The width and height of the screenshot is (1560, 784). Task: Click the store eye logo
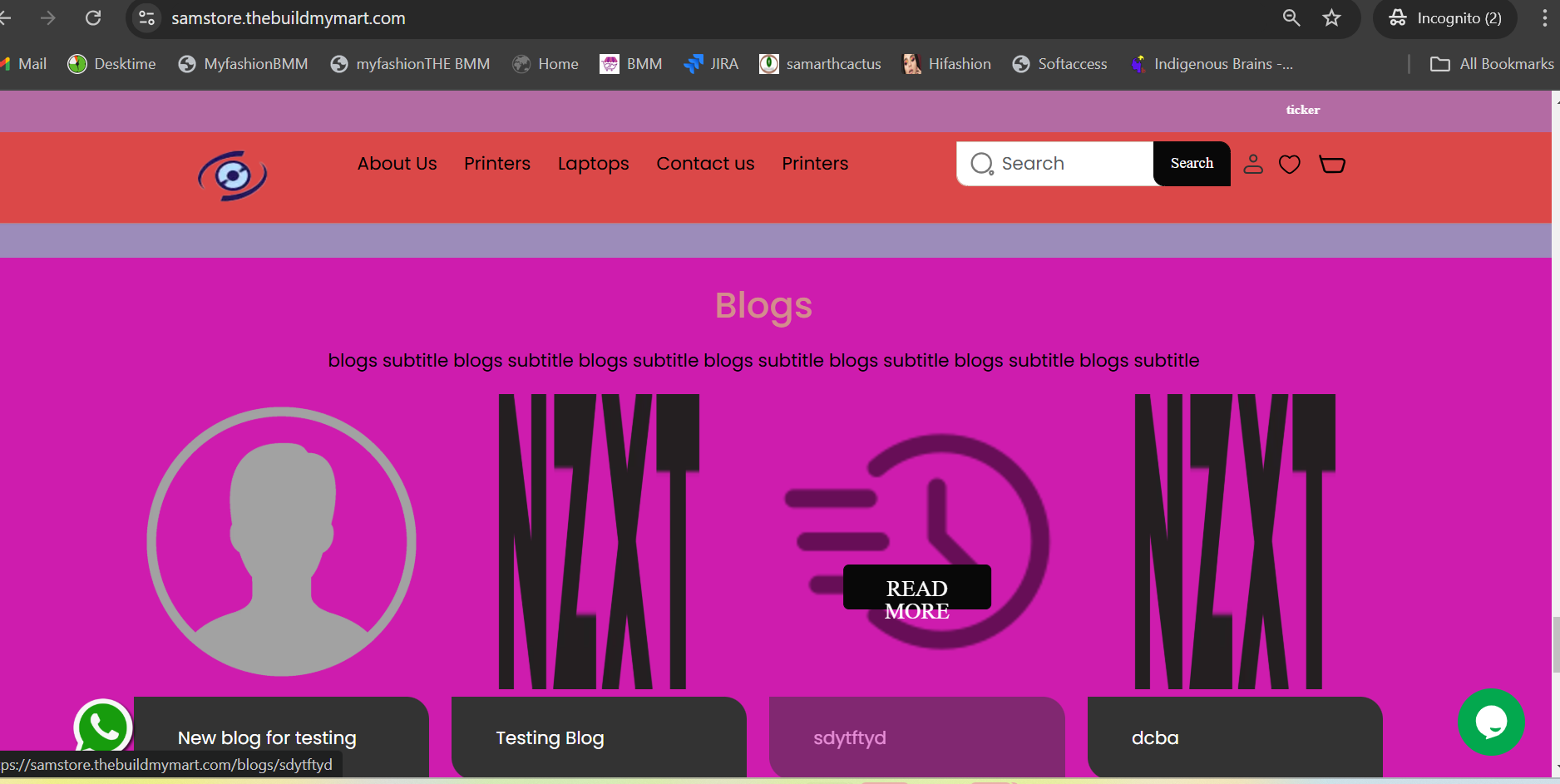(x=233, y=175)
